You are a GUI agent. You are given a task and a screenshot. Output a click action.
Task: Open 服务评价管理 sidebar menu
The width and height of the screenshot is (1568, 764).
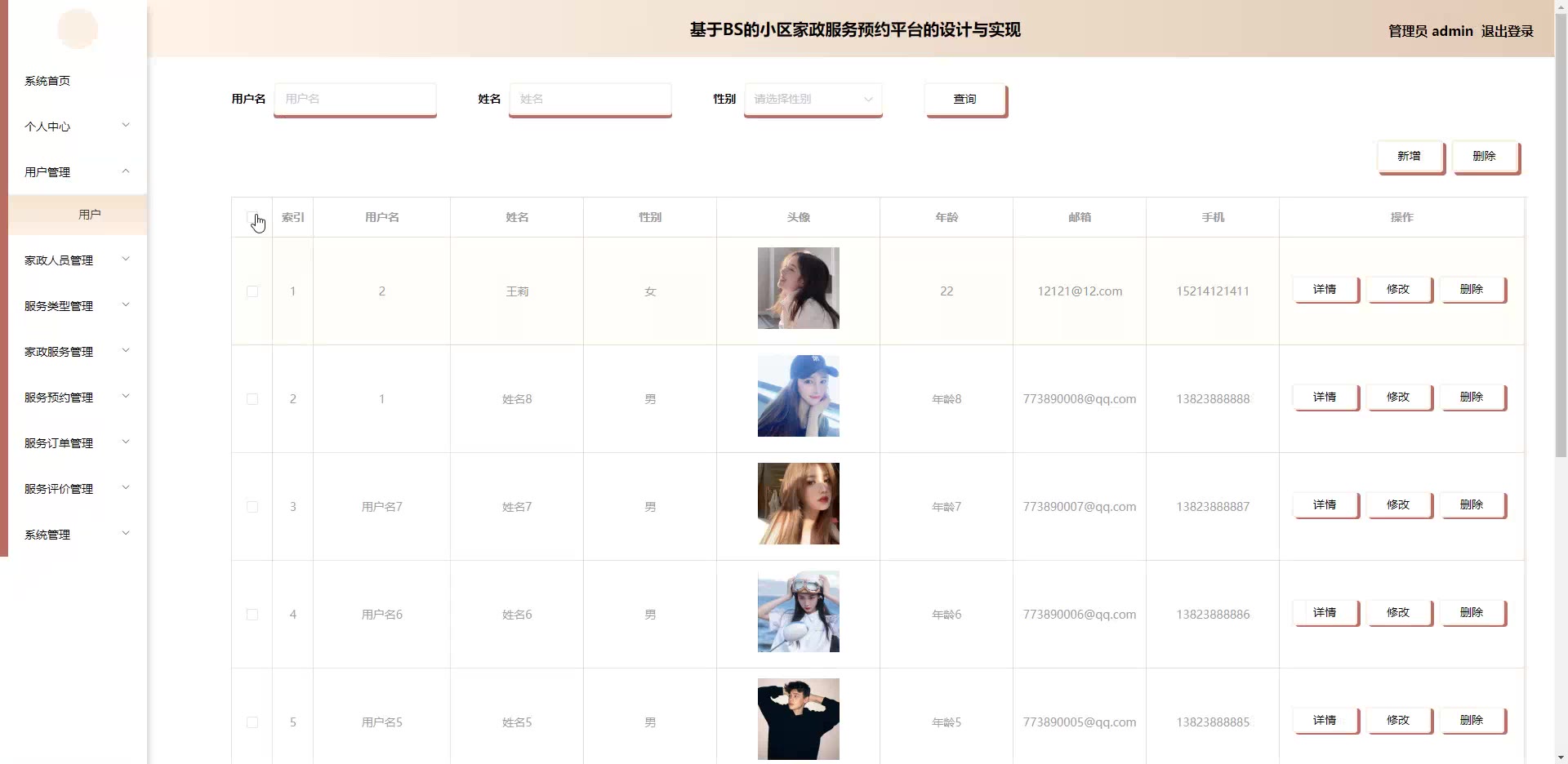[x=78, y=489]
